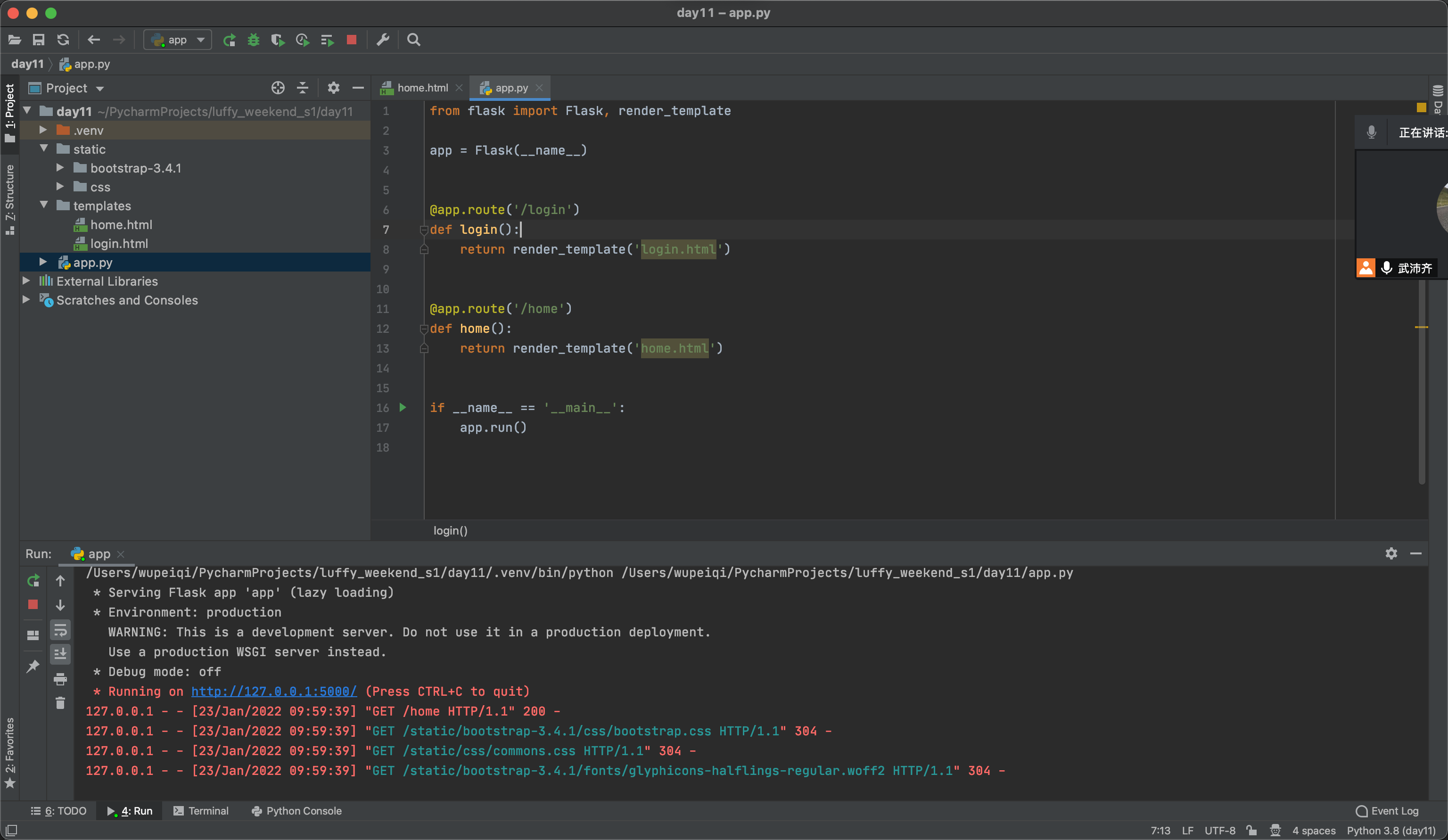Click the UTF-8 encoding selector
This screenshot has height=840, width=1448.
pyautogui.click(x=1220, y=830)
